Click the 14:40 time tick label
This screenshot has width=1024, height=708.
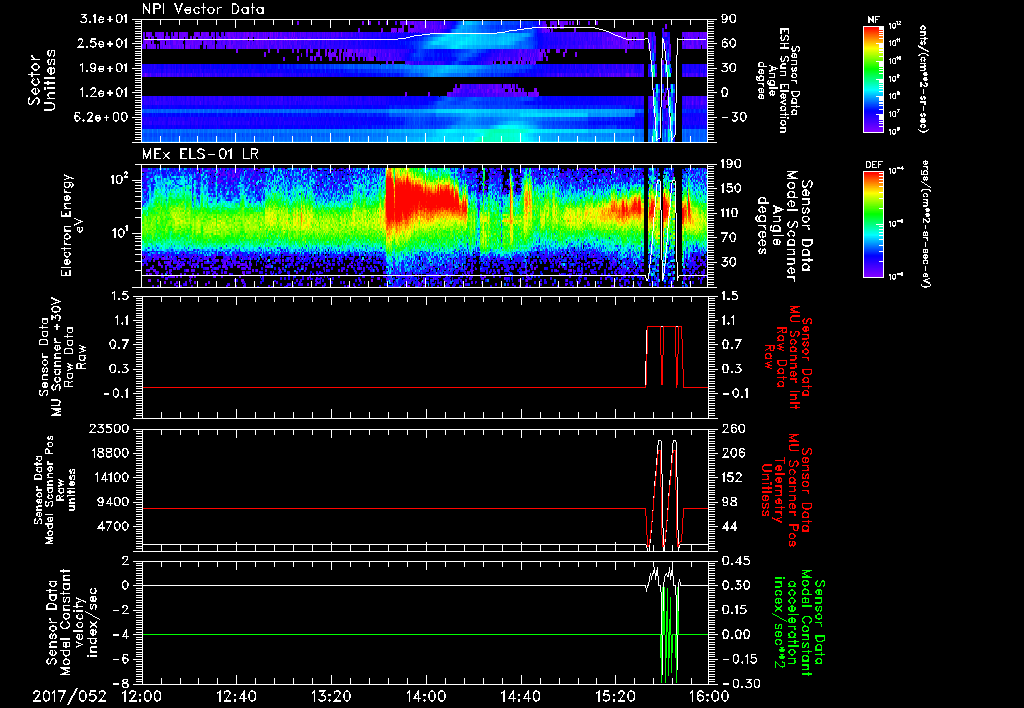tap(520, 696)
